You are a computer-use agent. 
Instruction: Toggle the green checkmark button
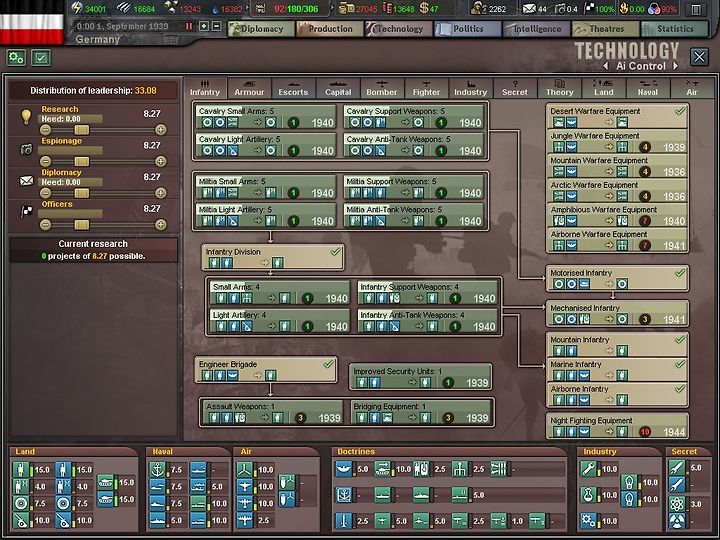pos(41,58)
